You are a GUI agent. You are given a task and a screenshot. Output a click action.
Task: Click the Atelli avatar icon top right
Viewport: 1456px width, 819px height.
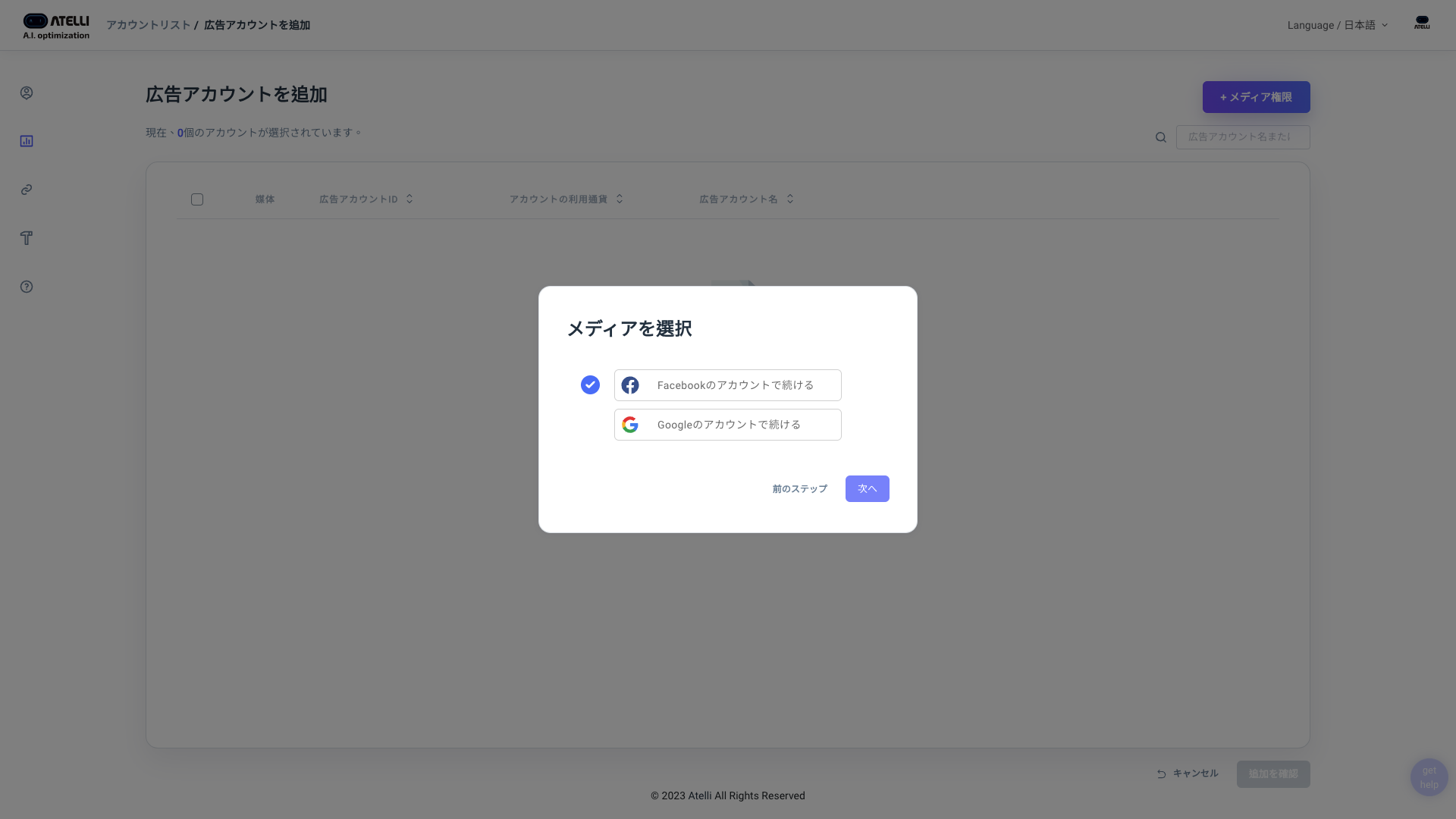coord(1422,24)
